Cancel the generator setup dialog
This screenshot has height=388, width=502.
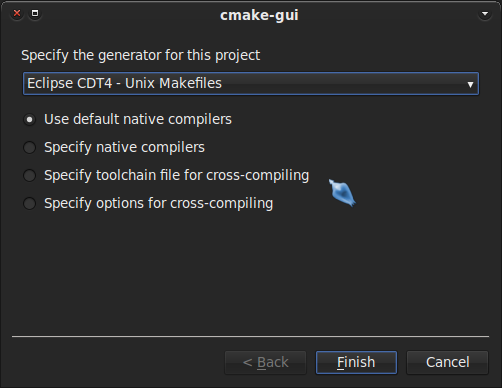click(447, 362)
